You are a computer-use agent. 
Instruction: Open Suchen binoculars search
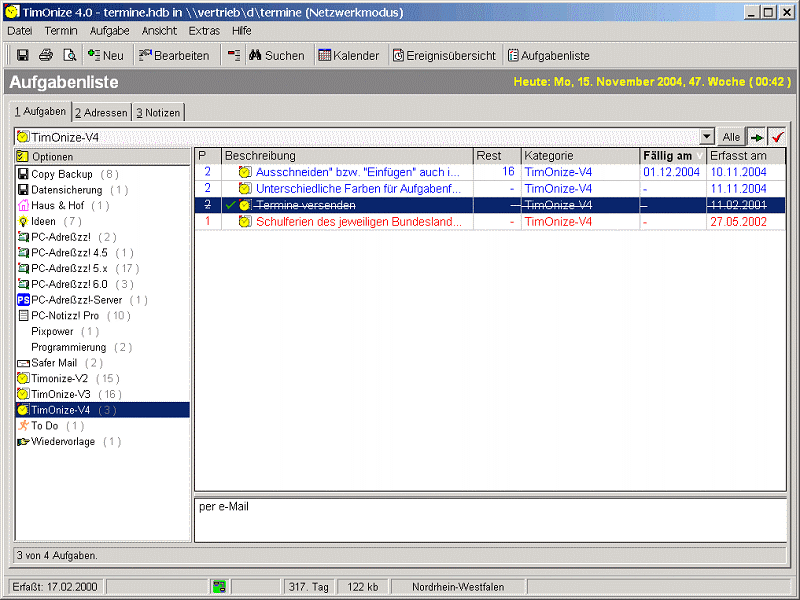pos(277,55)
